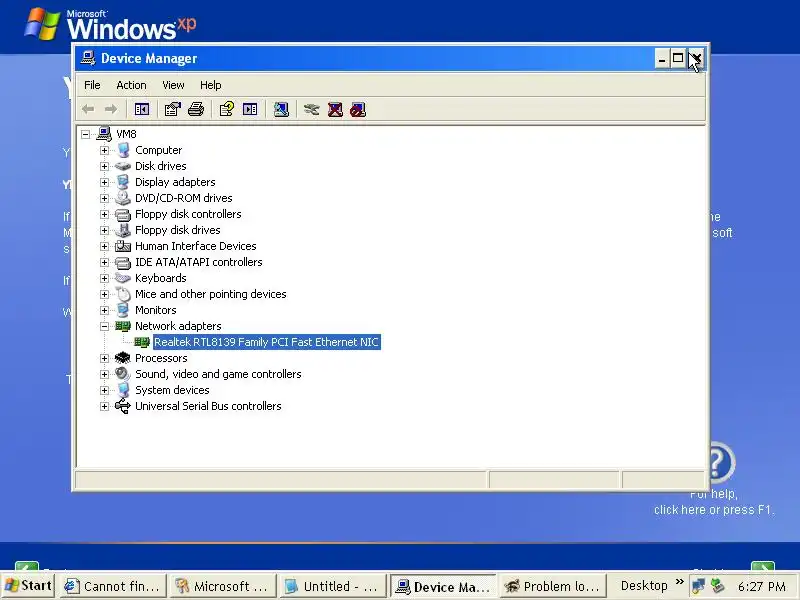
Task: Scan for hardware changes toolbar icon
Action: (x=281, y=109)
